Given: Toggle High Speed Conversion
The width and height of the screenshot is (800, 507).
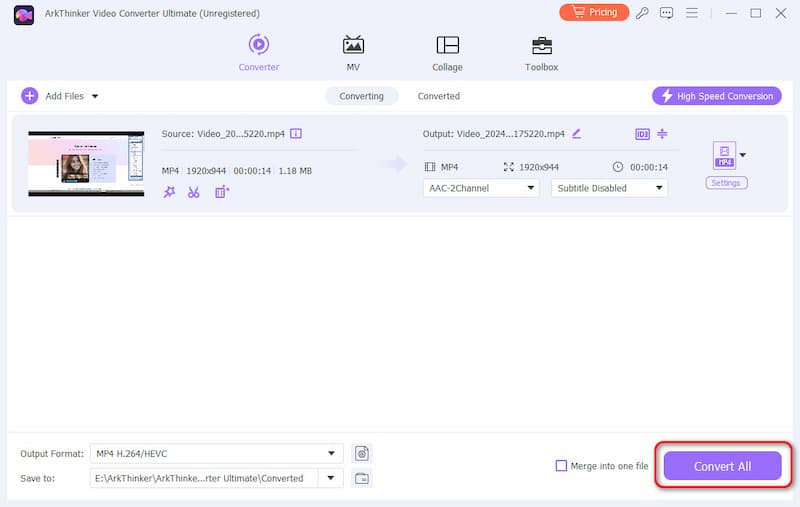Looking at the screenshot, I should pos(716,96).
